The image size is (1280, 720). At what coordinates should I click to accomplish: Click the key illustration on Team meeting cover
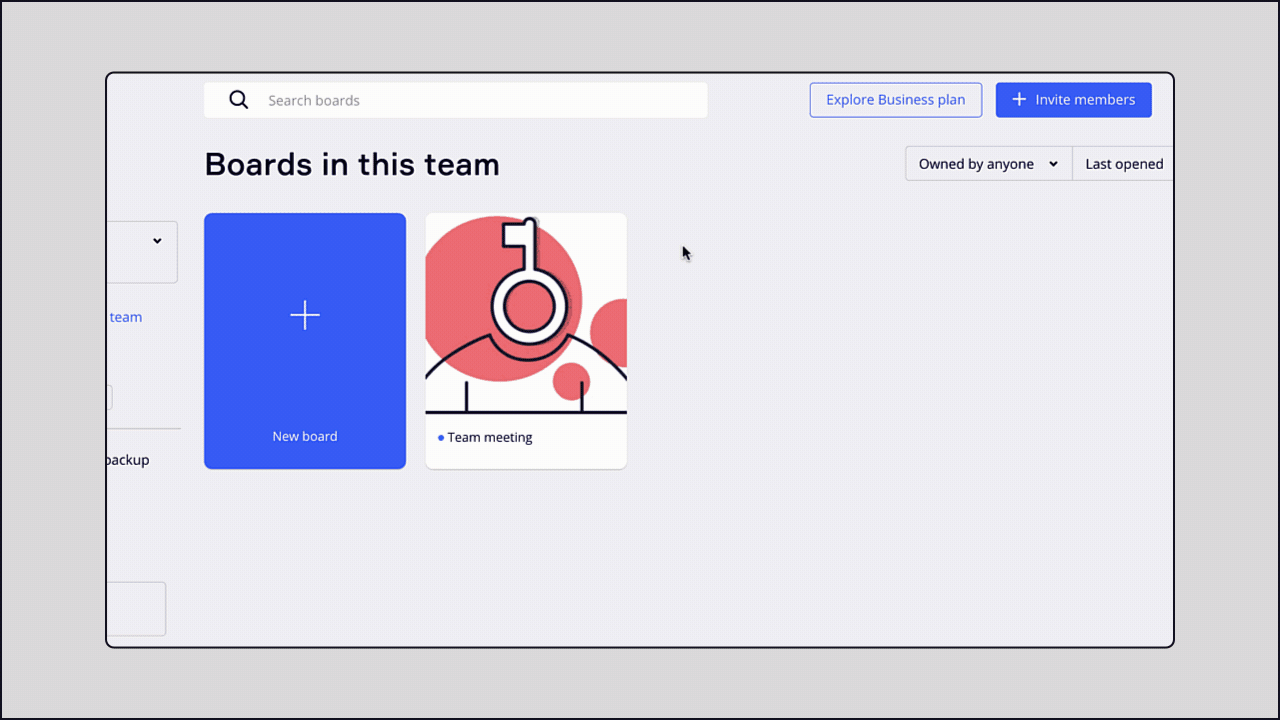click(x=525, y=300)
